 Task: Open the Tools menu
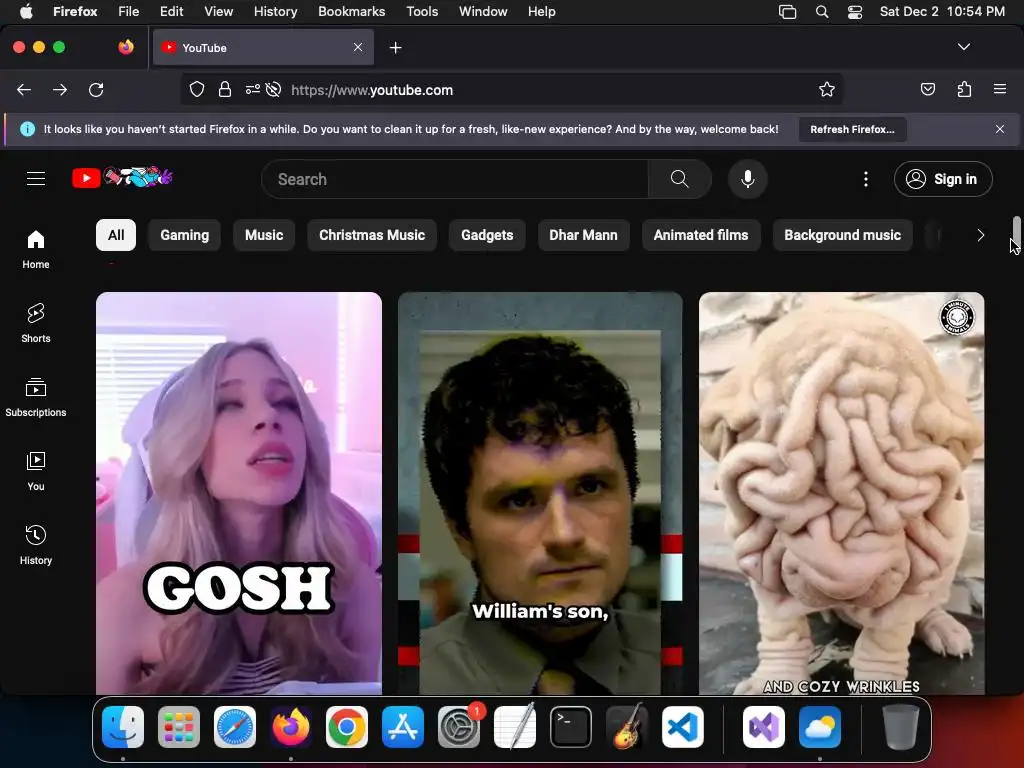(422, 11)
